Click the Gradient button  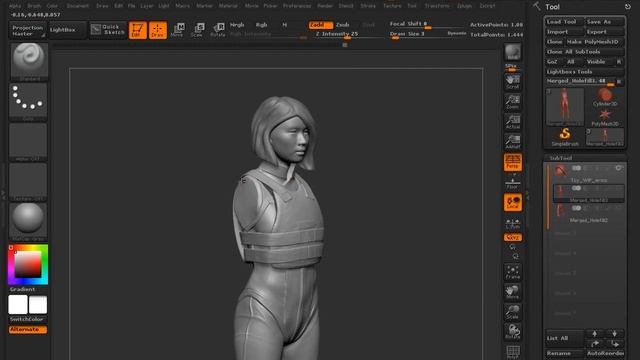pyautogui.click(x=22, y=289)
